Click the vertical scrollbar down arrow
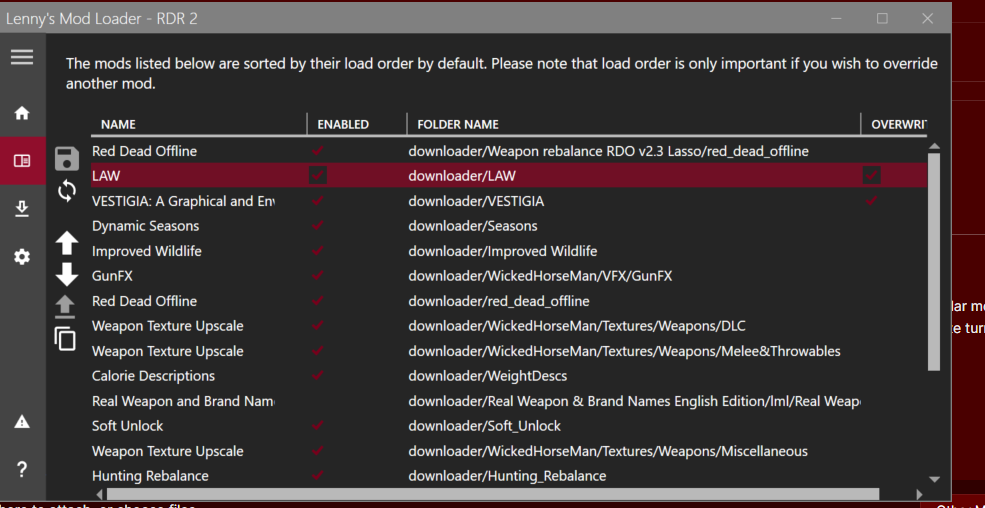 934,479
